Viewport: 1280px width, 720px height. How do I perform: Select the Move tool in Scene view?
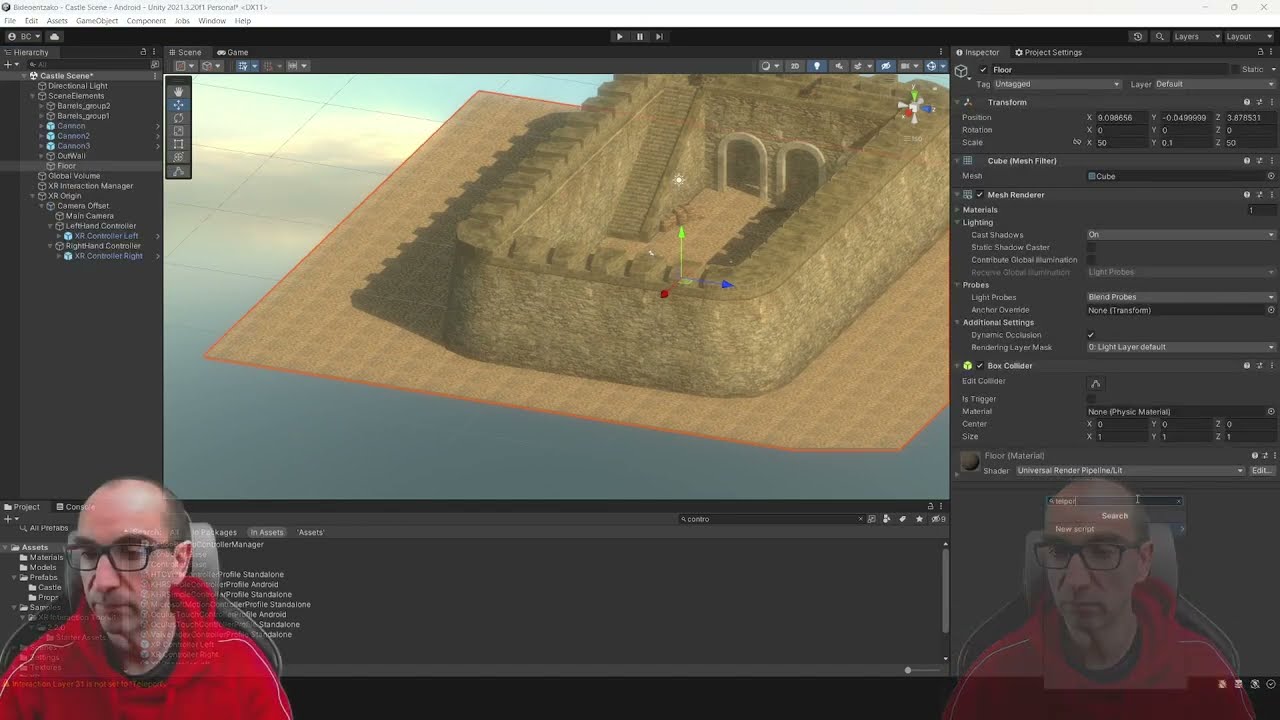pos(179,104)
